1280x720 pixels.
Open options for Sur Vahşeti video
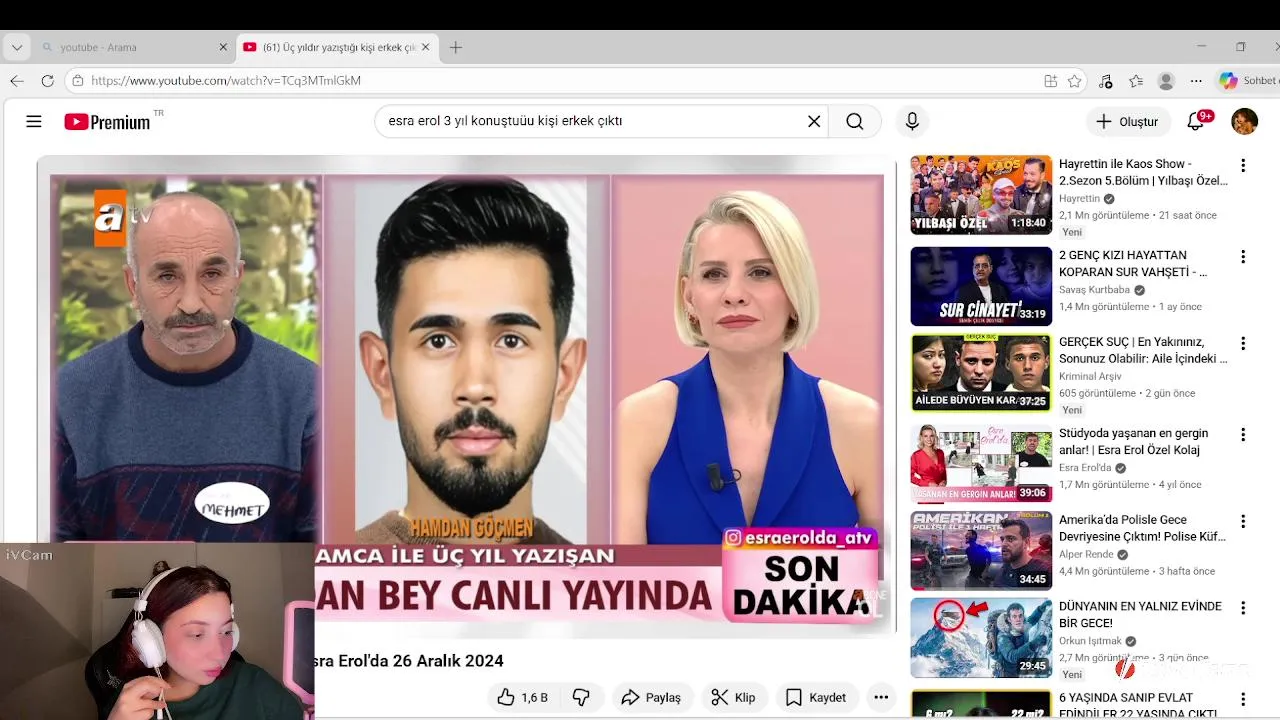click(x=1243, y=257)
